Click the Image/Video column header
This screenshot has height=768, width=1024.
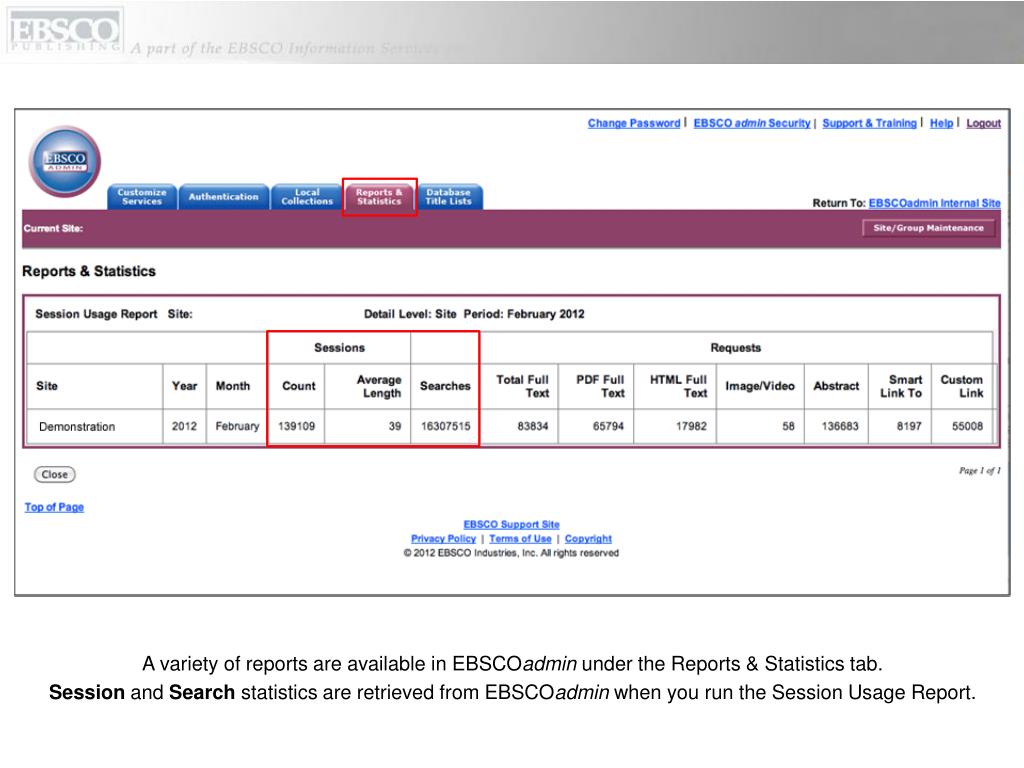760,386
